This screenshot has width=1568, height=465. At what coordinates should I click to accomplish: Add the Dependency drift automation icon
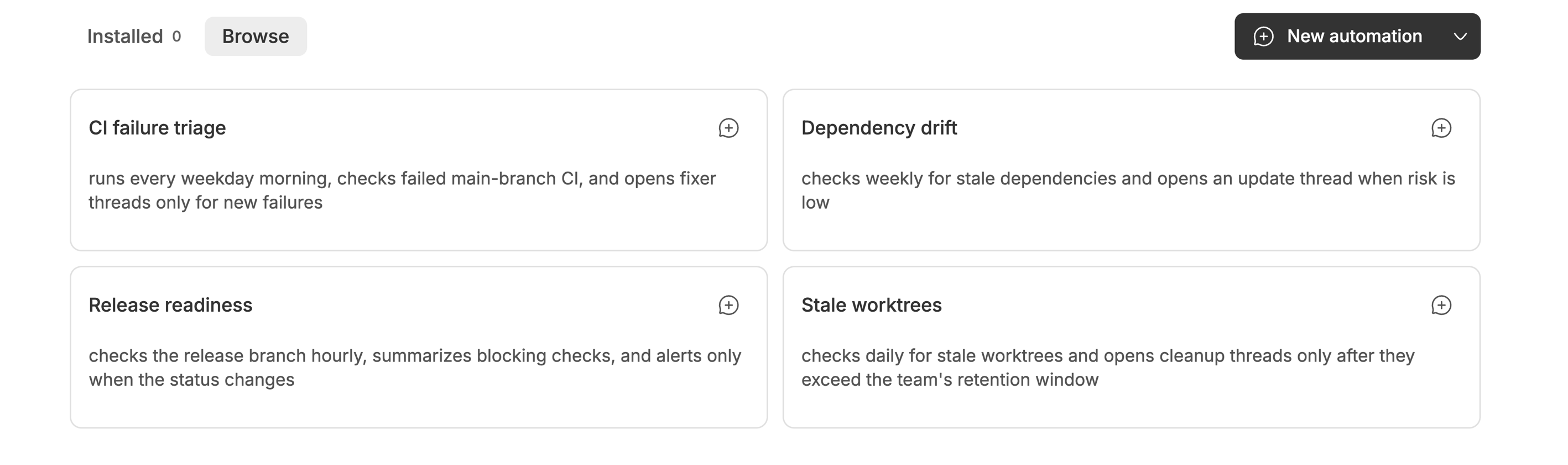click(x=1441, y=128)
